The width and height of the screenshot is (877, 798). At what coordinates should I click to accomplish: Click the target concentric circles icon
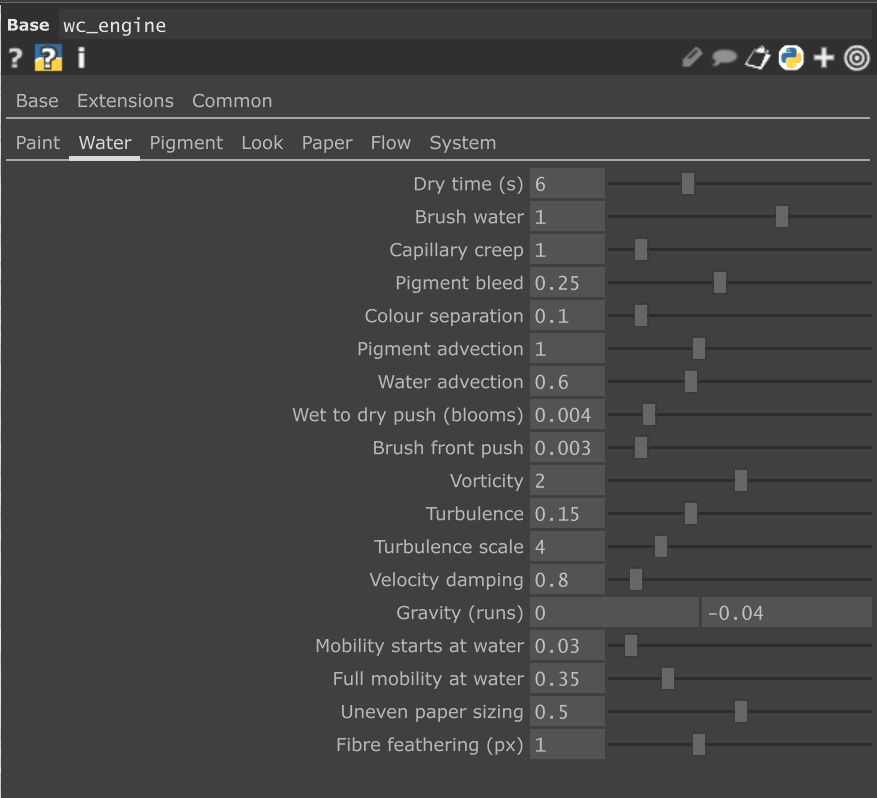[857, 58]
